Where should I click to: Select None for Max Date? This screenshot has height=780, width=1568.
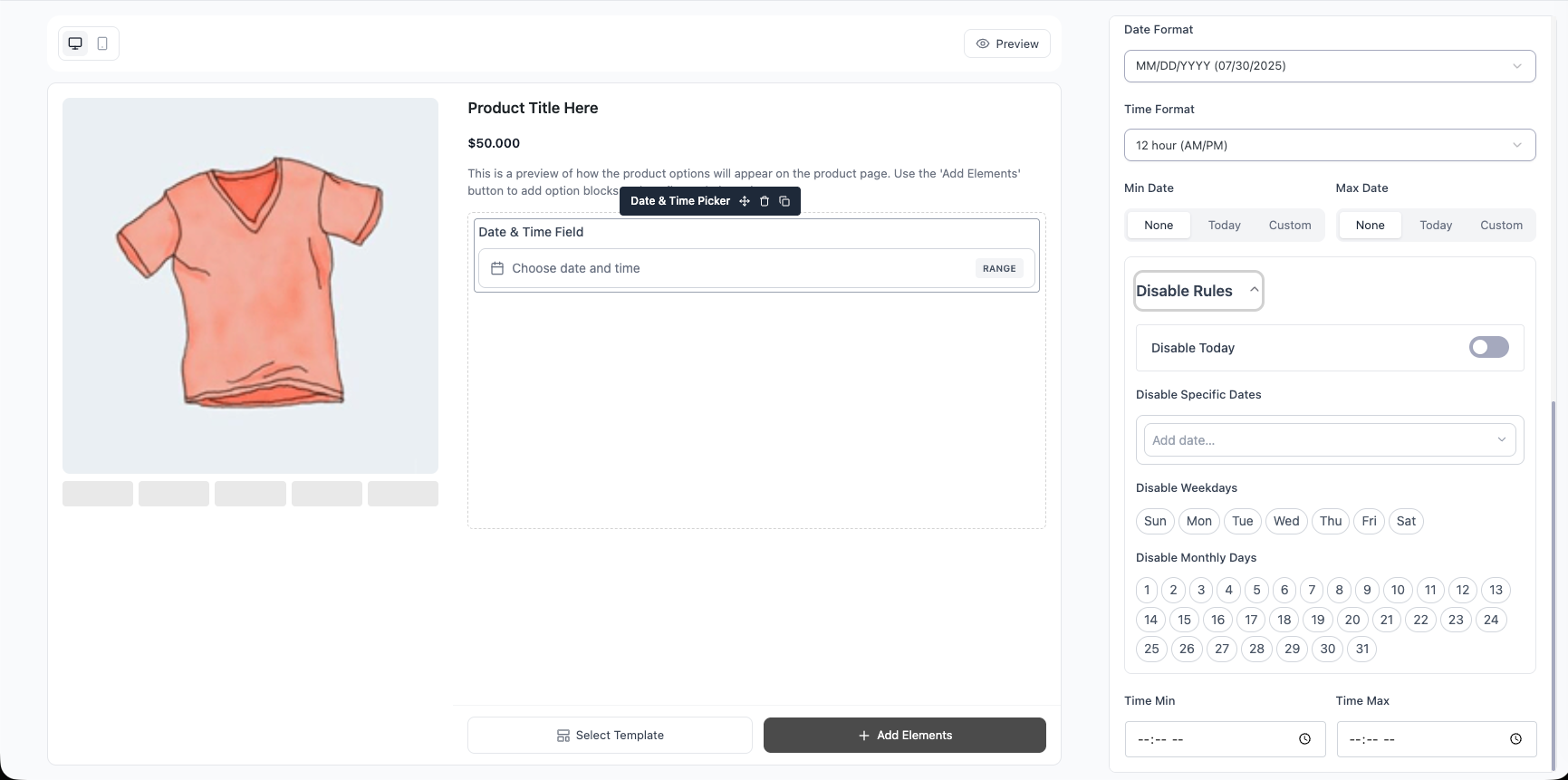coord(1371,225)
